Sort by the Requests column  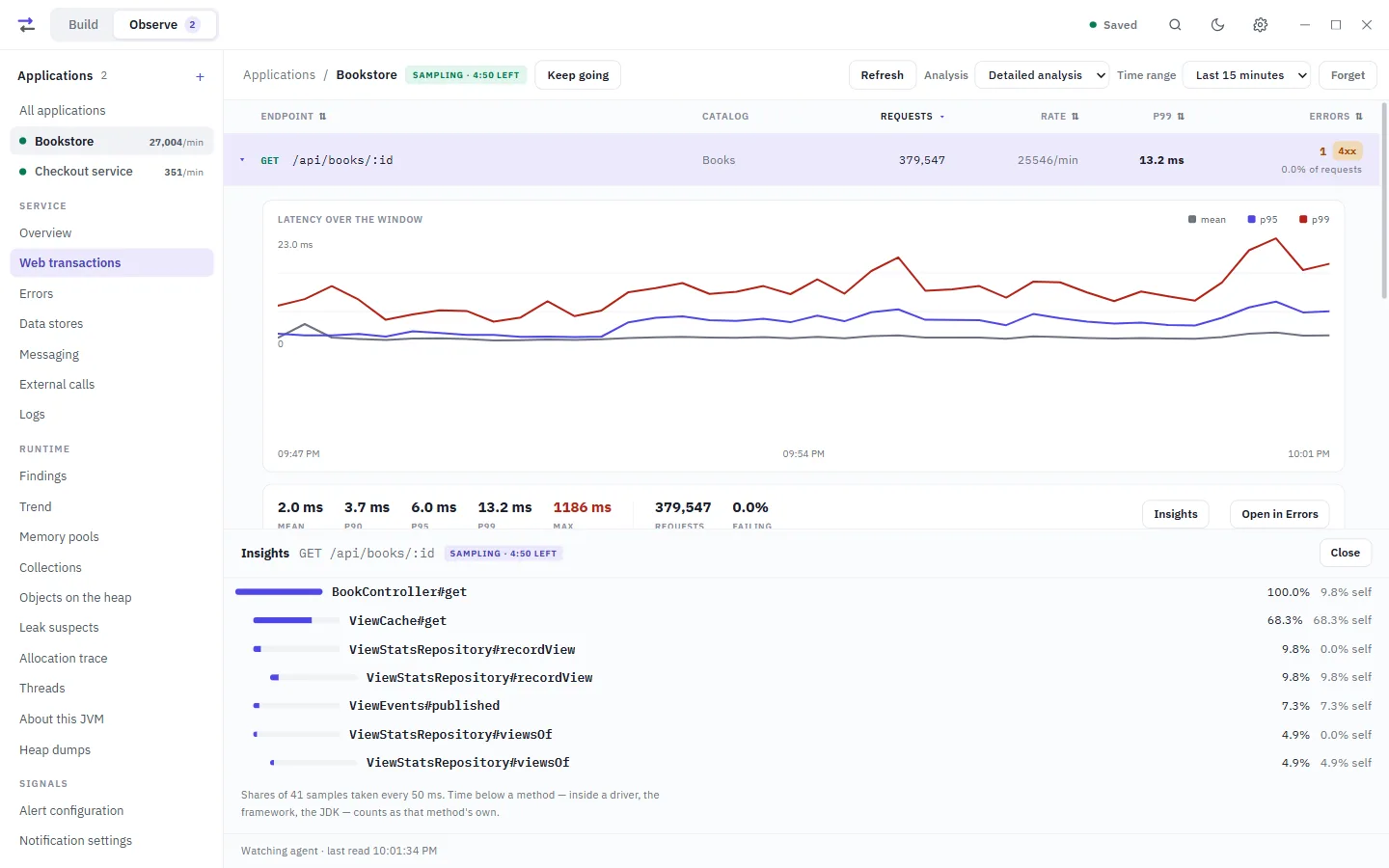pos(912,117)
